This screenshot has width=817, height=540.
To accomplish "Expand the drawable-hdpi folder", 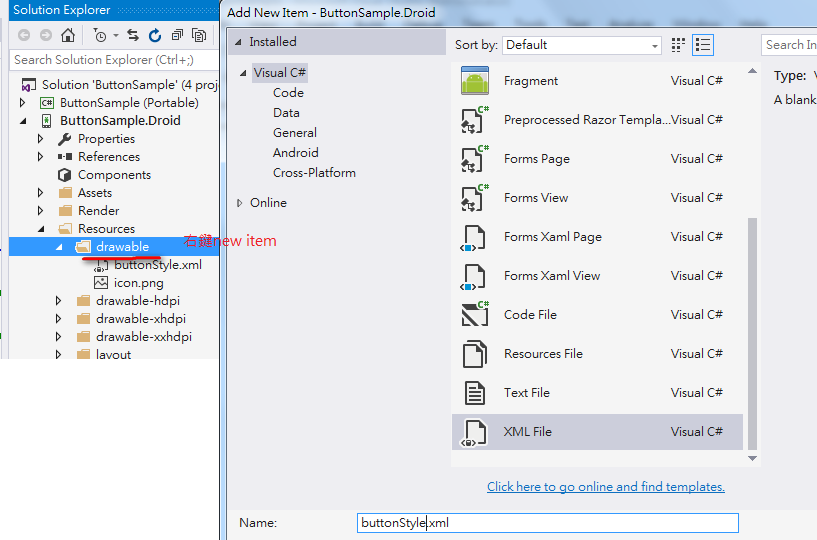I will click(x=58, y=301).
